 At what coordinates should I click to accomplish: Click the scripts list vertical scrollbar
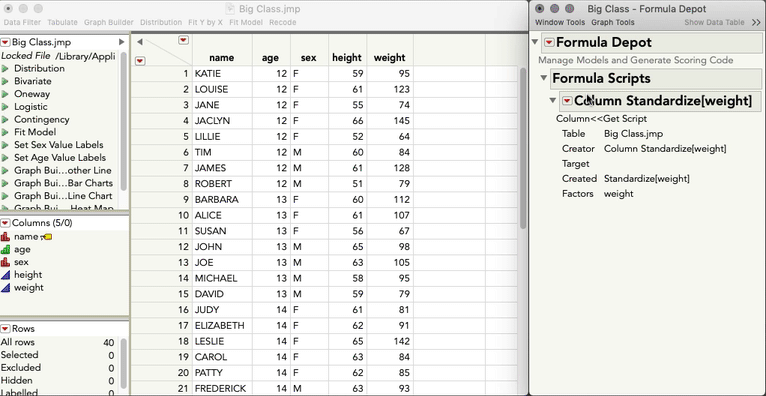point(124,121)
